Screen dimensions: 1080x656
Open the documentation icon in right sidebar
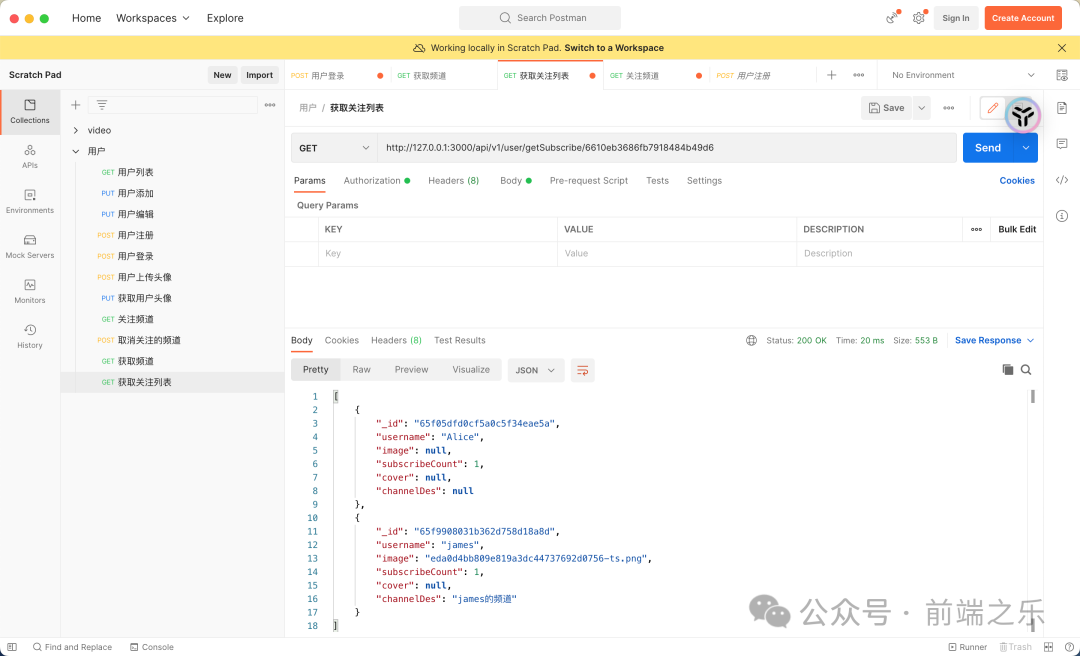pos(1062,108)
